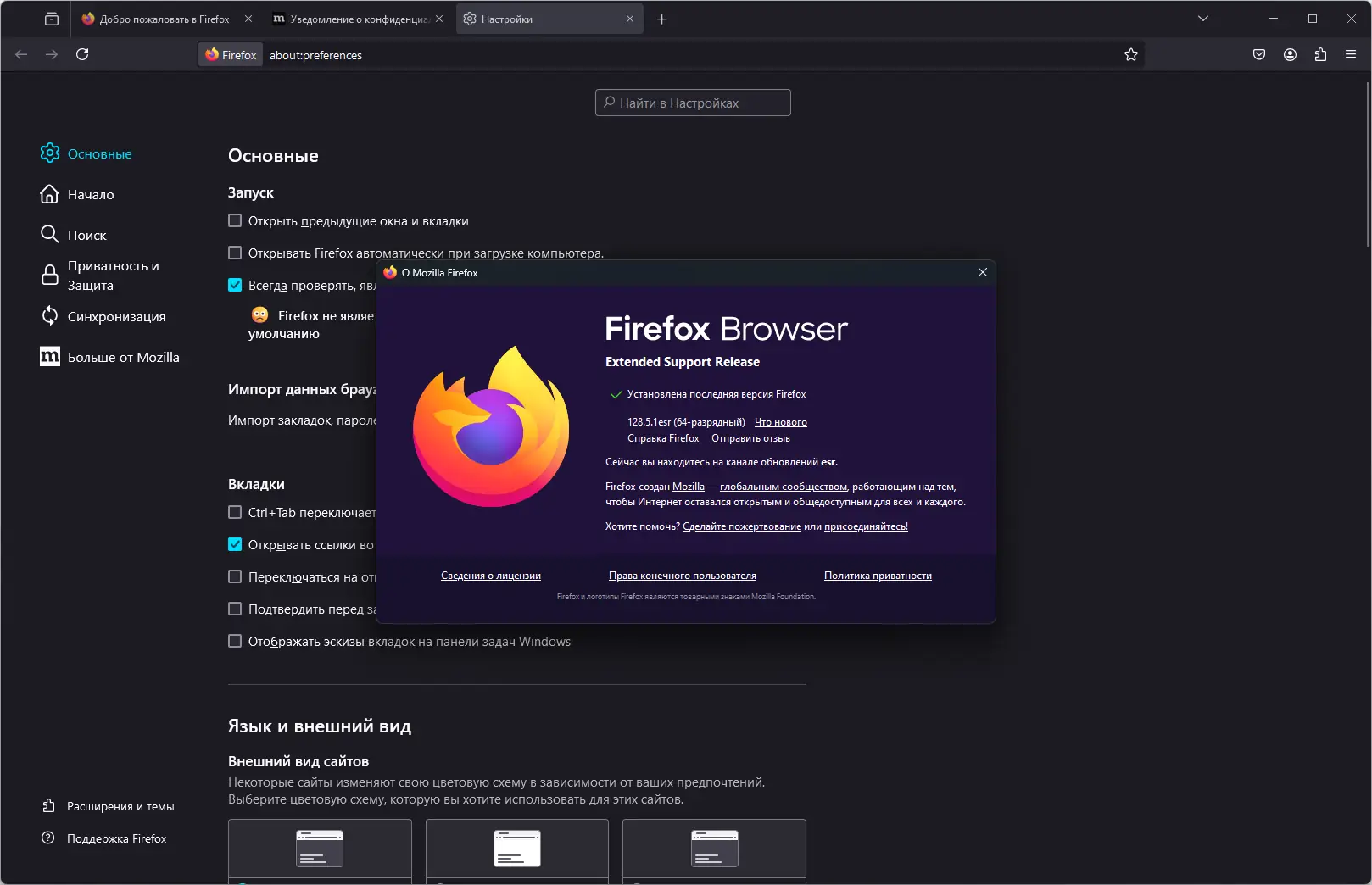Click the 'Extended Support Release' text
The image size is (1372, 885).
[683, 362]
